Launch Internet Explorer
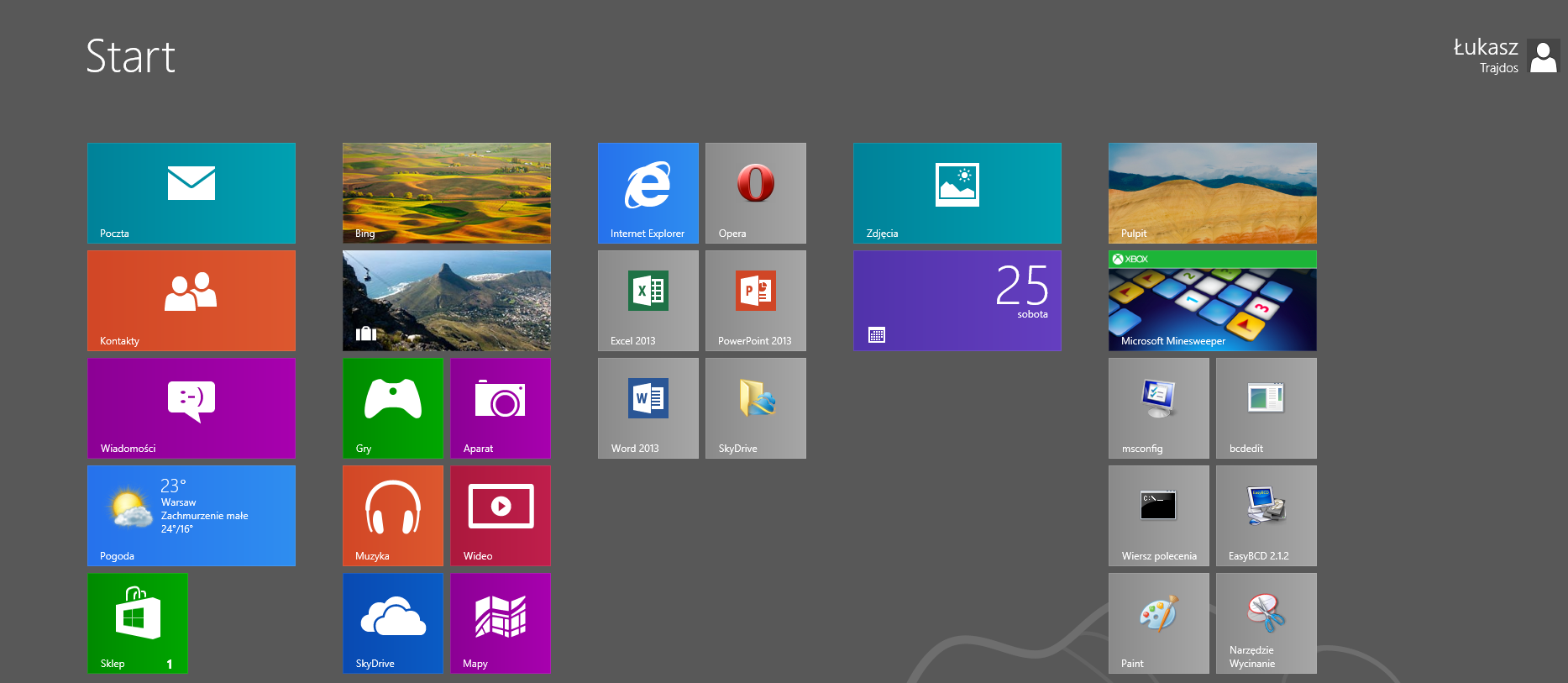This screenshot has width=1568, height=683. point(648,193)
